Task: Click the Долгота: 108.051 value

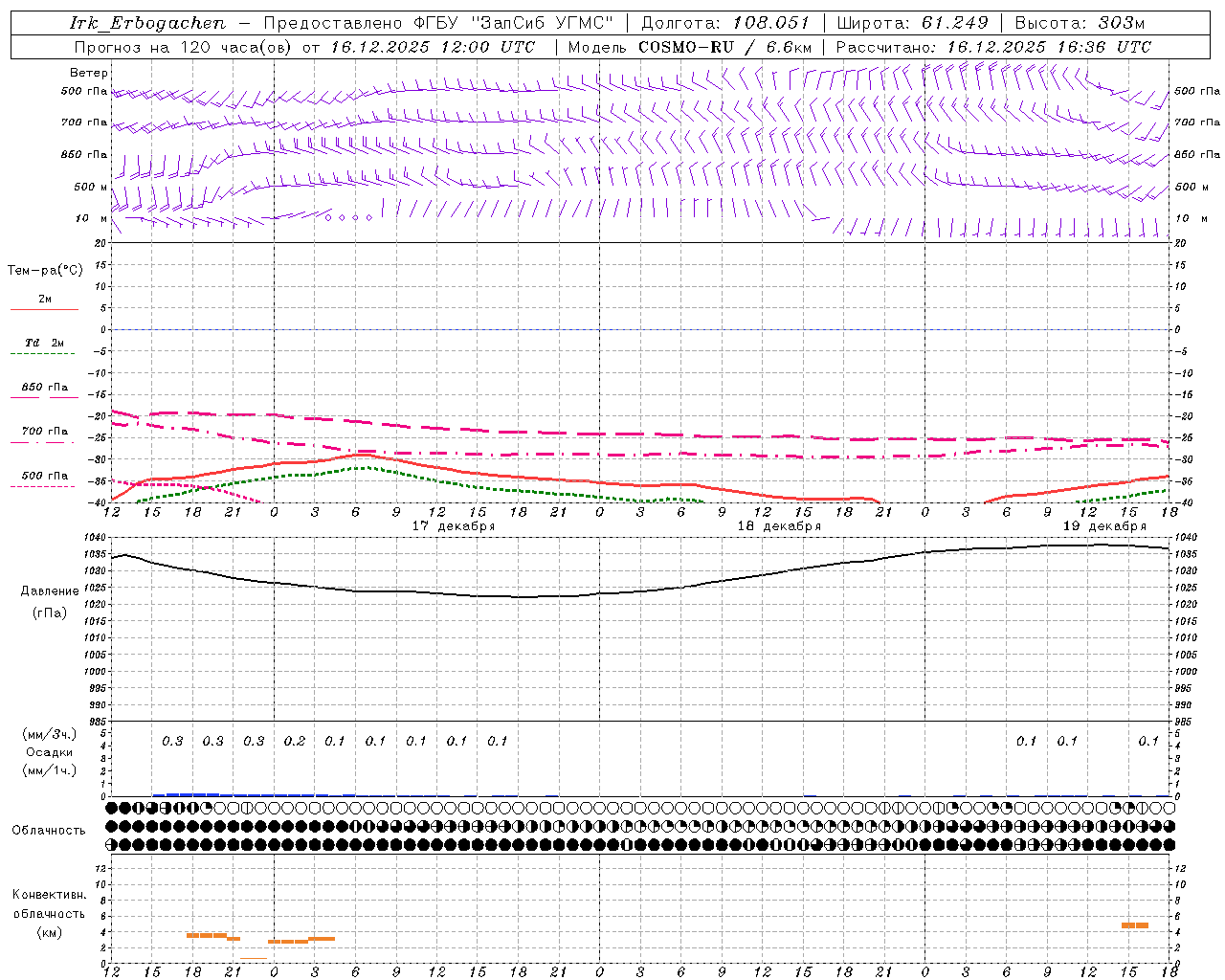Action: [724, 23]
